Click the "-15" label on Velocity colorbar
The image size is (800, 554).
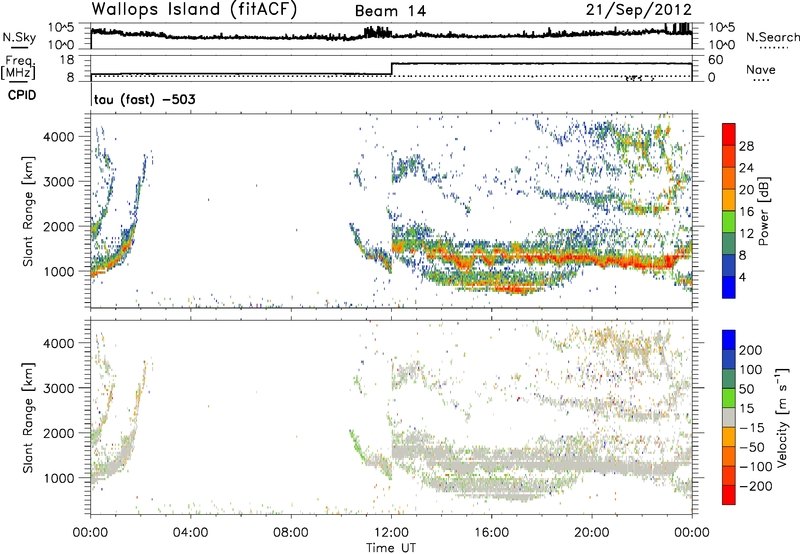[751, 428]
